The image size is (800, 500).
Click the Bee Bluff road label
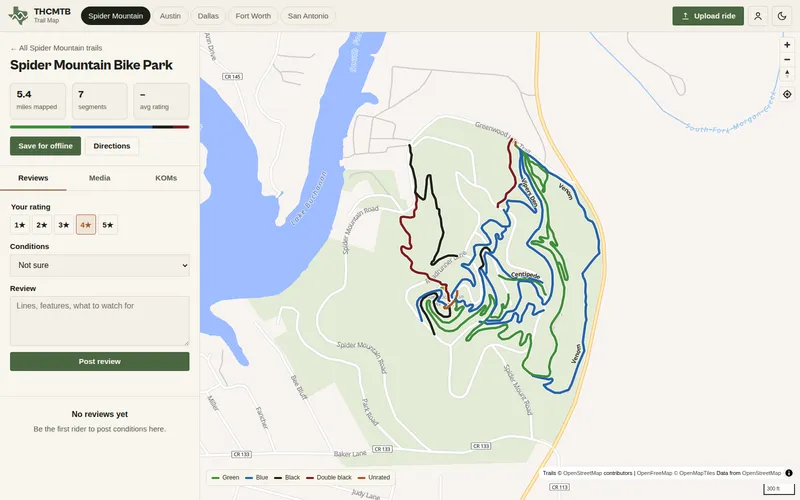[298, 387]
